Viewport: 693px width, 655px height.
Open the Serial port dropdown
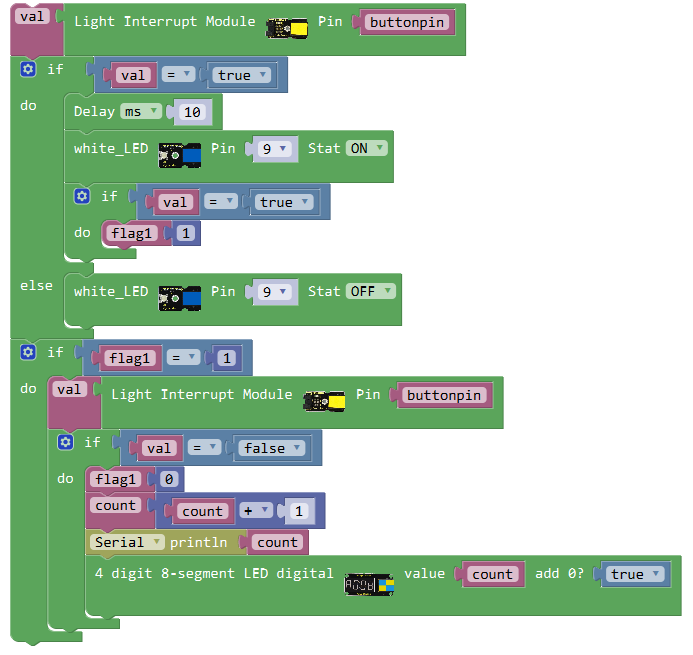pos(127,542)
